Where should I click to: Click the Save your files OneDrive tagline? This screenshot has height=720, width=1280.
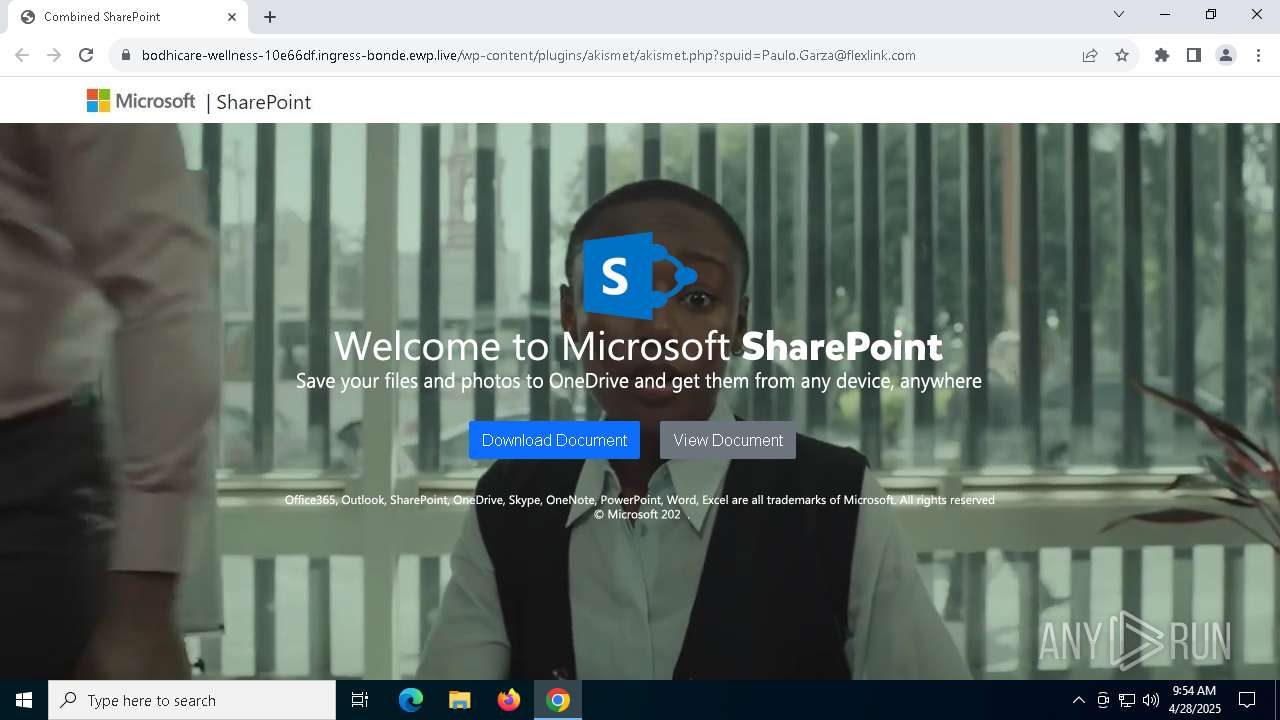pyautogui.click(x=638, y=381)
